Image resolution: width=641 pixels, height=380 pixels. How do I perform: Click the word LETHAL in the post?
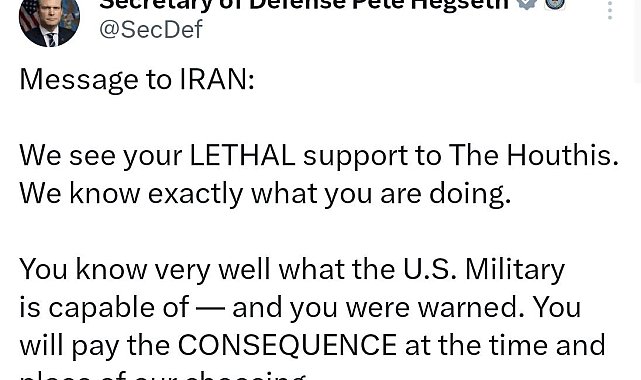242,155
